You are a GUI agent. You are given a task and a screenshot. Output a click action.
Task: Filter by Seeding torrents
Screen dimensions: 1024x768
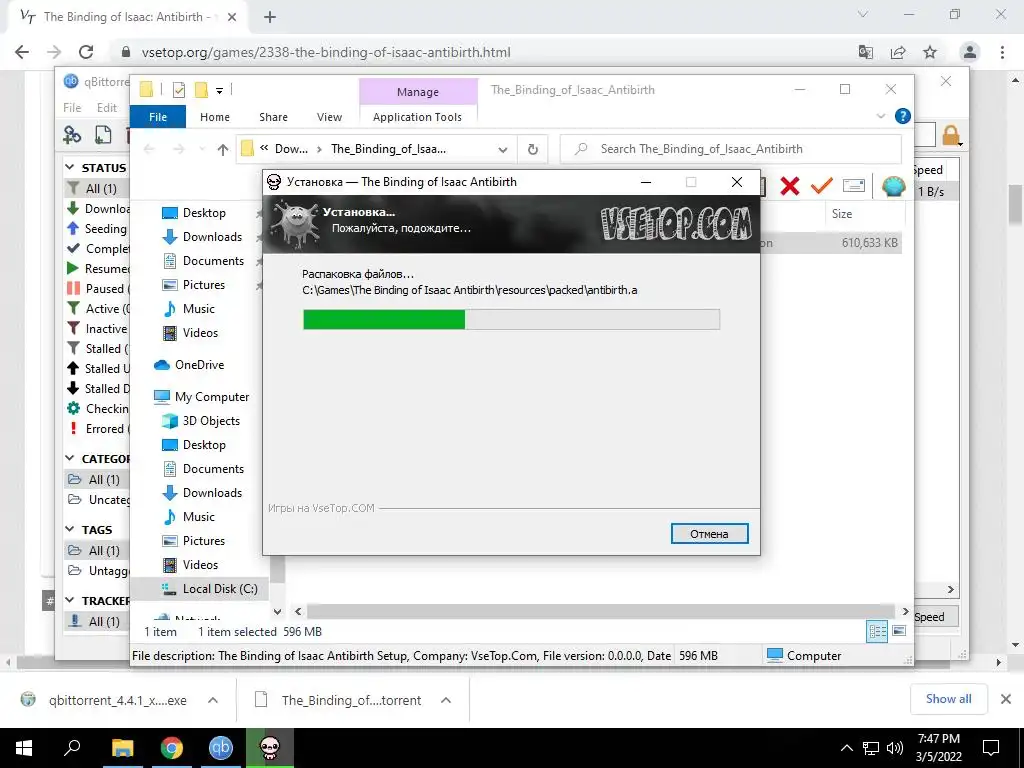[97, 229]
